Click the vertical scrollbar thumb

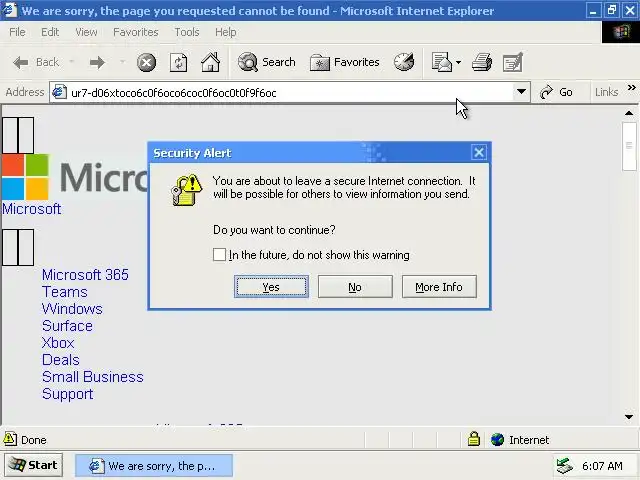pos(629,146)
